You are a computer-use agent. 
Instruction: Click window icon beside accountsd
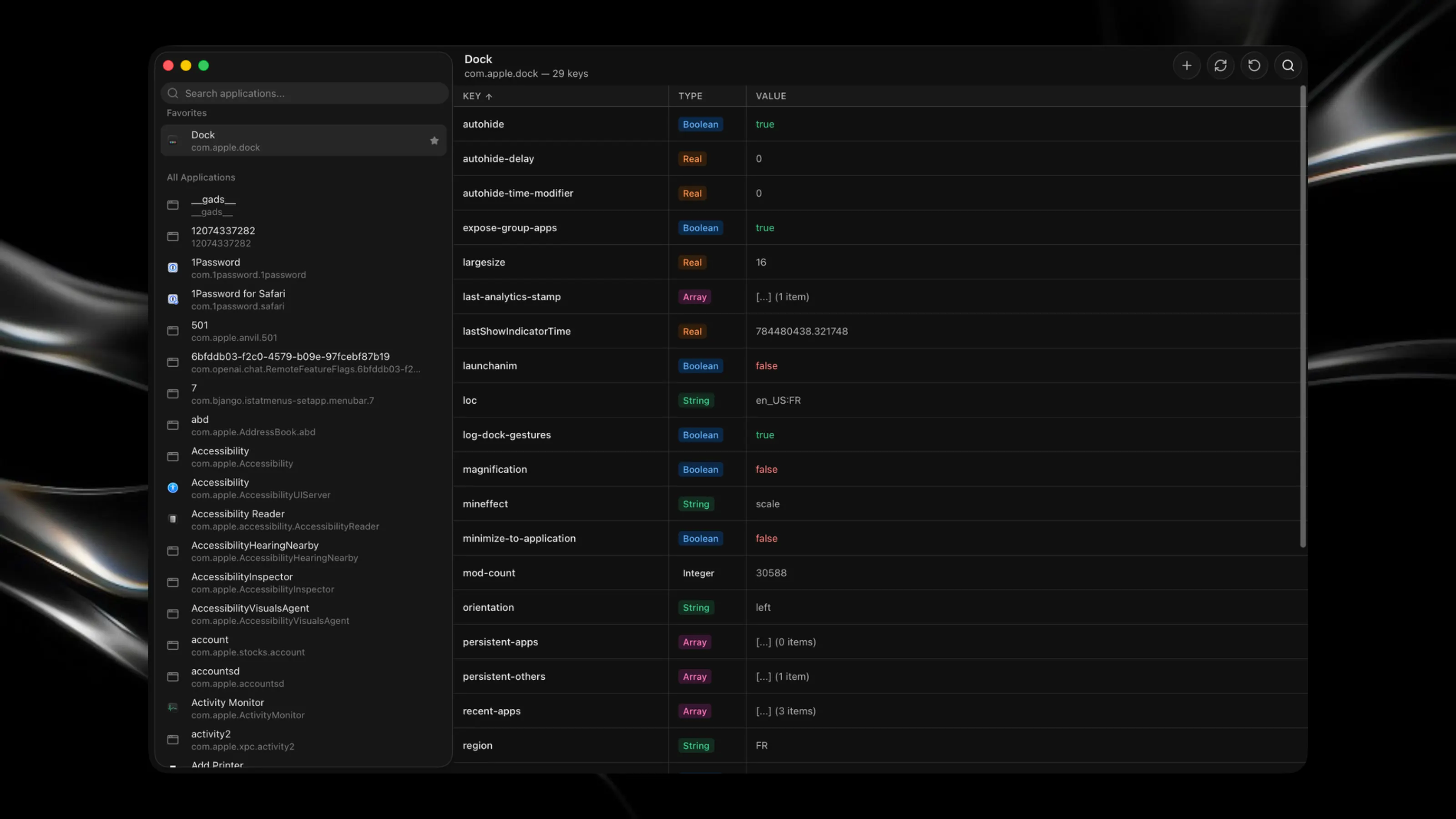173,677
